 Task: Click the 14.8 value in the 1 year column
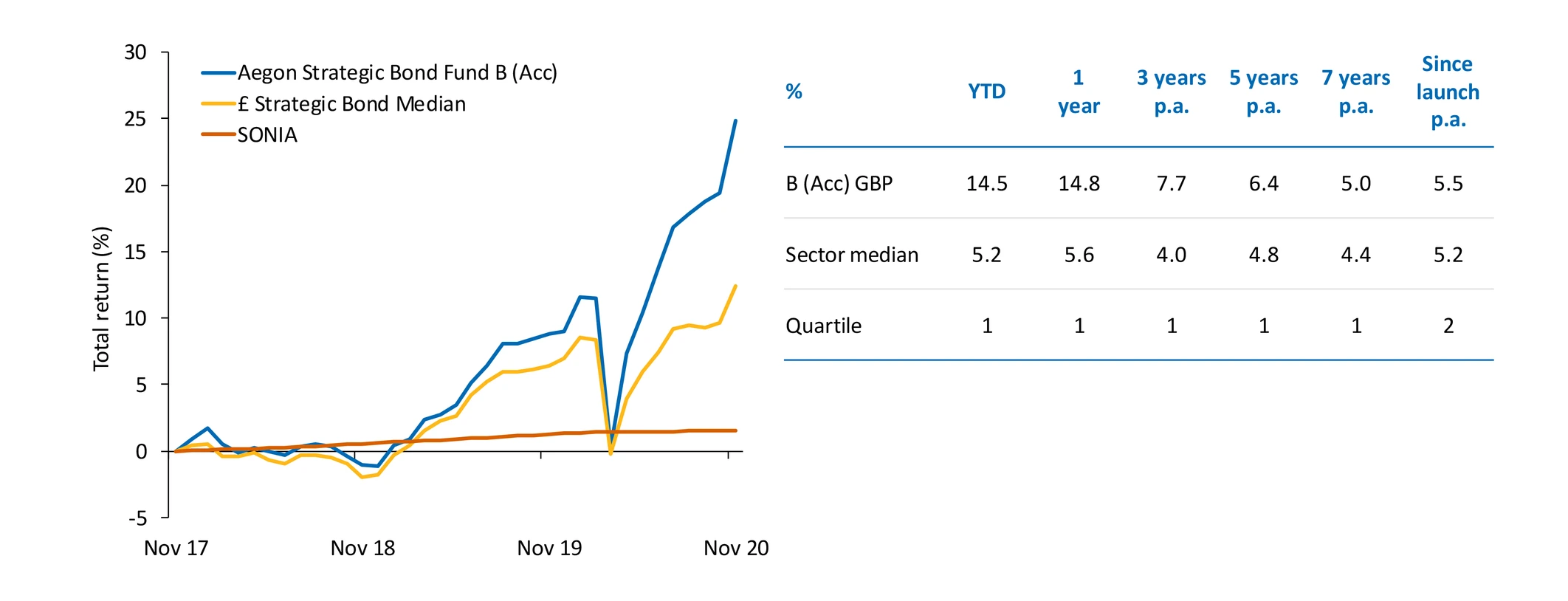1079,183
